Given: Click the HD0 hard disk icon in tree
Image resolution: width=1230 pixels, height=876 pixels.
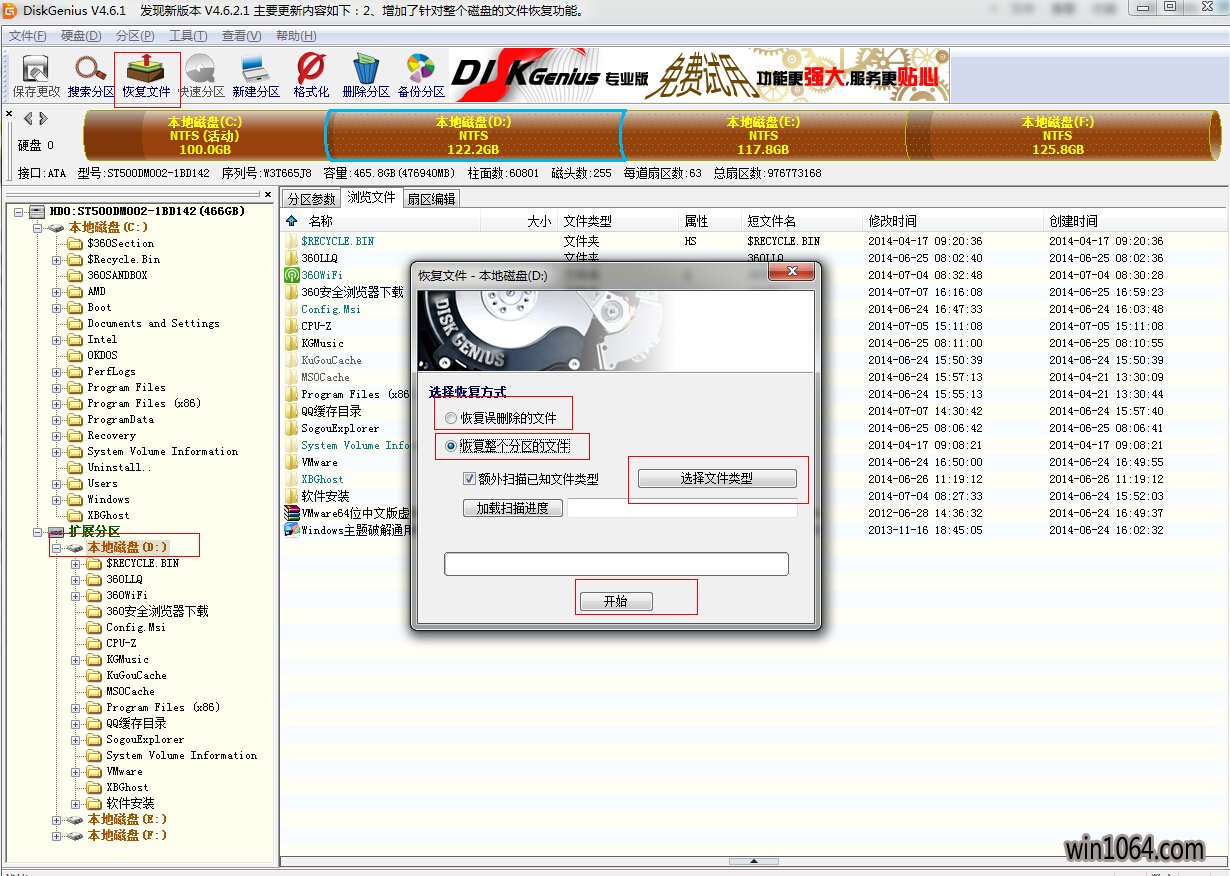Looking at the screenshot, I should pos(37,211).
